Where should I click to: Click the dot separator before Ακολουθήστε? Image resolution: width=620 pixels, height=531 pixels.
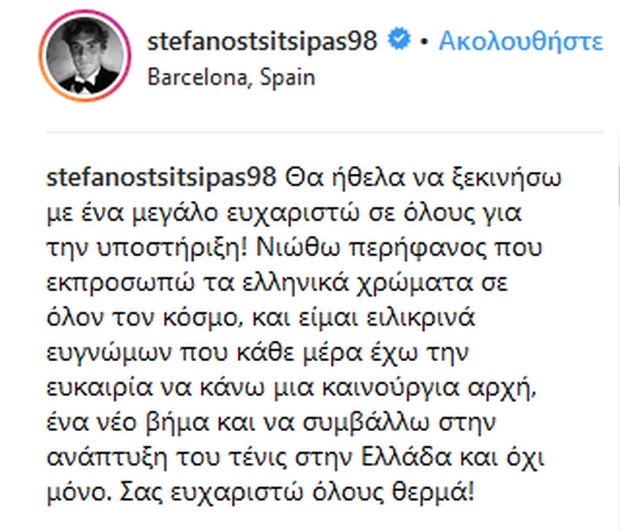coord(424,43)
